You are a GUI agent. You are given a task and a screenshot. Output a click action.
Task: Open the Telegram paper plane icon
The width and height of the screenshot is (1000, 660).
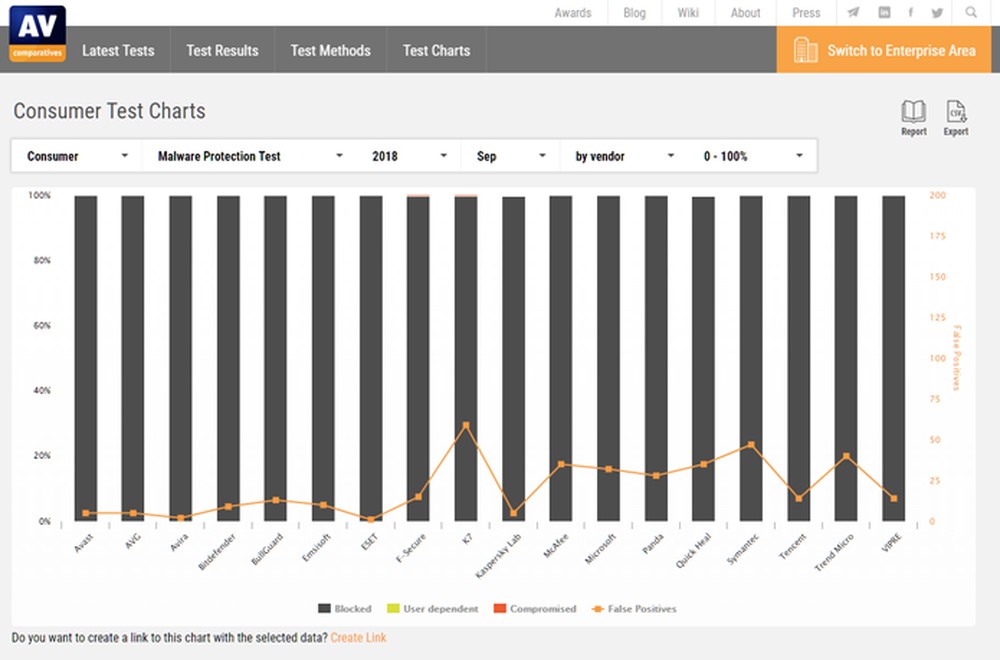pos(853,13)
